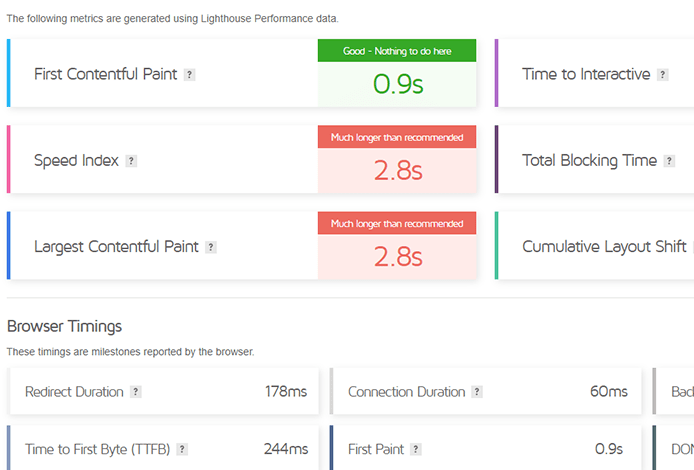Click the Time to First Byte (TTFB) label
Viewport: 694px width, 470px height.
click(x=97, y=449)
